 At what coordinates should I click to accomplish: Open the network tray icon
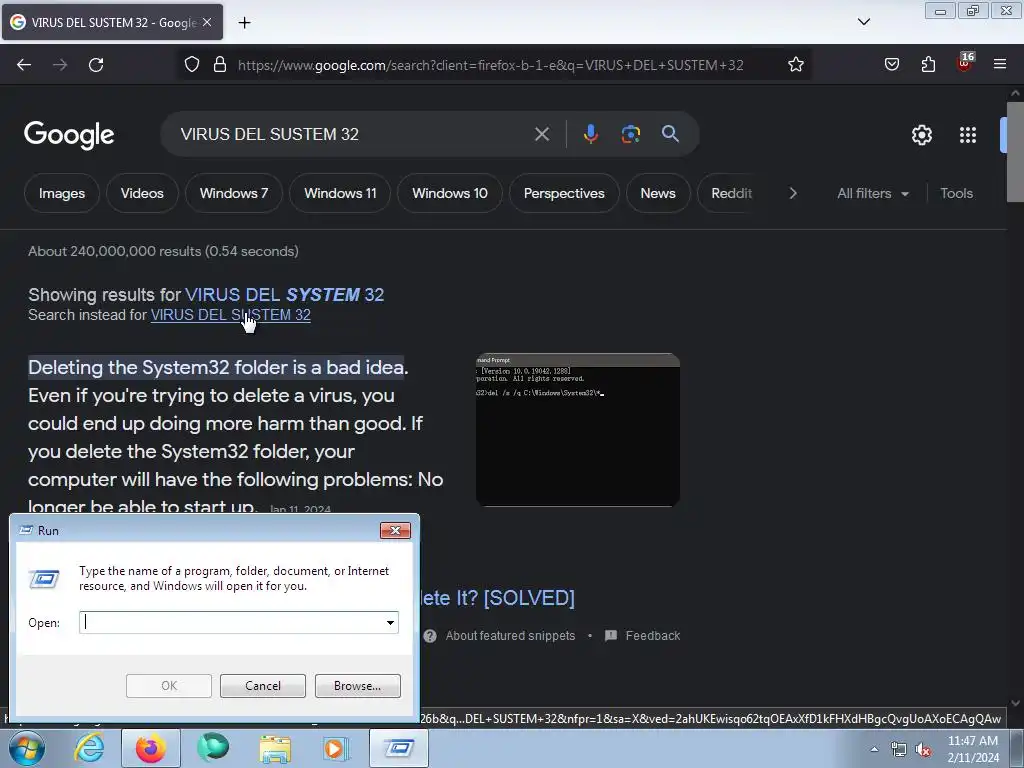(899, 750)
